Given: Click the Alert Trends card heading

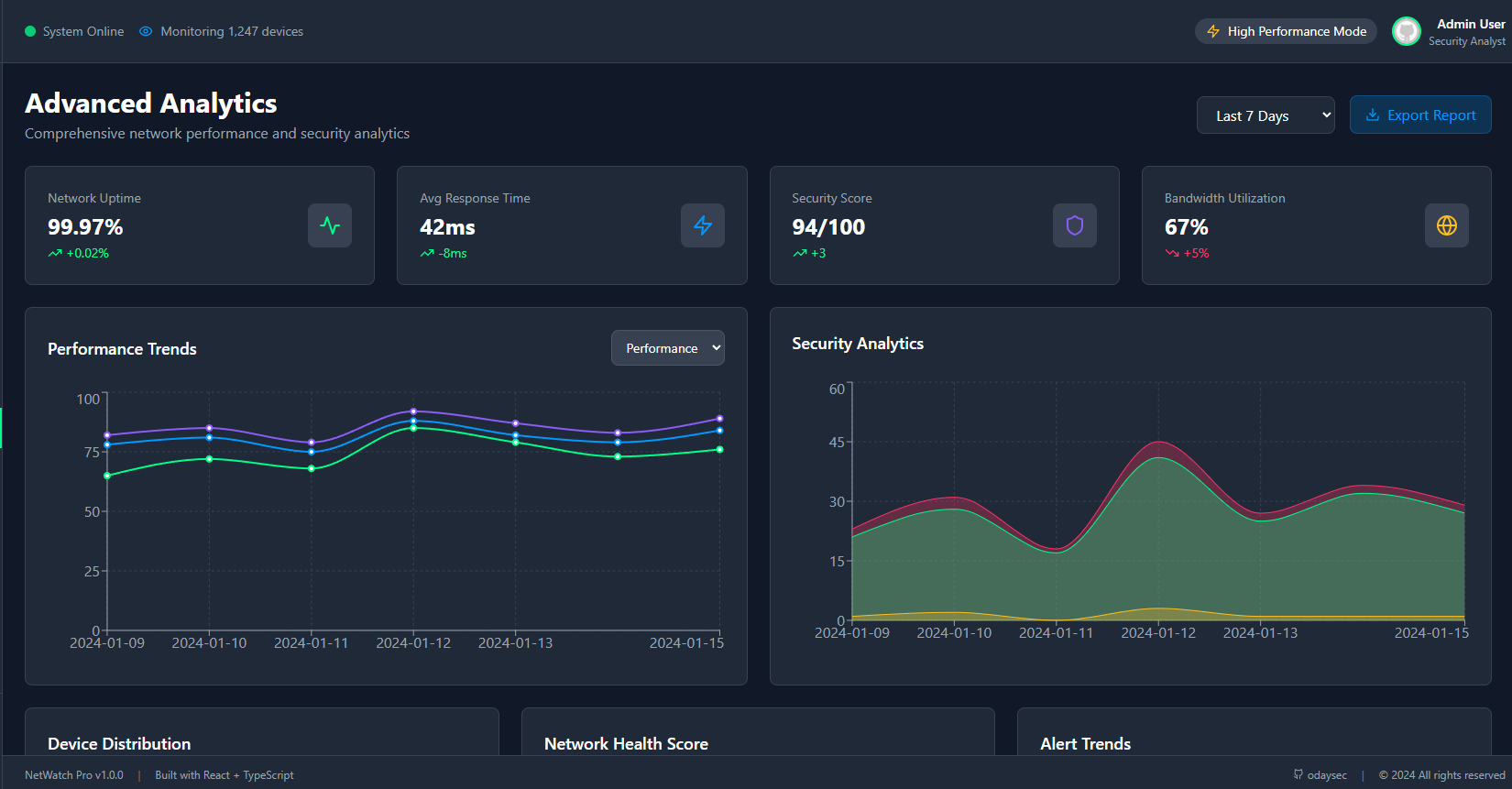Looking at the screenshot, I should (x=1085, y=744).
